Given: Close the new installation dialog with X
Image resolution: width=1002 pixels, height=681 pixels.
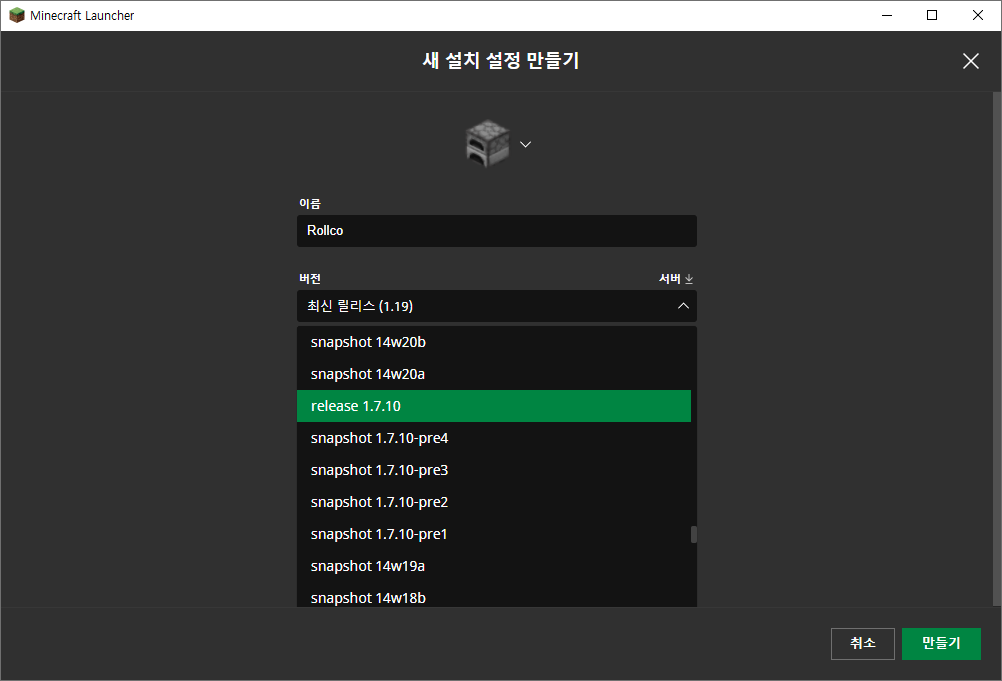Looking at the screenshot, I should tap(971, 61).
